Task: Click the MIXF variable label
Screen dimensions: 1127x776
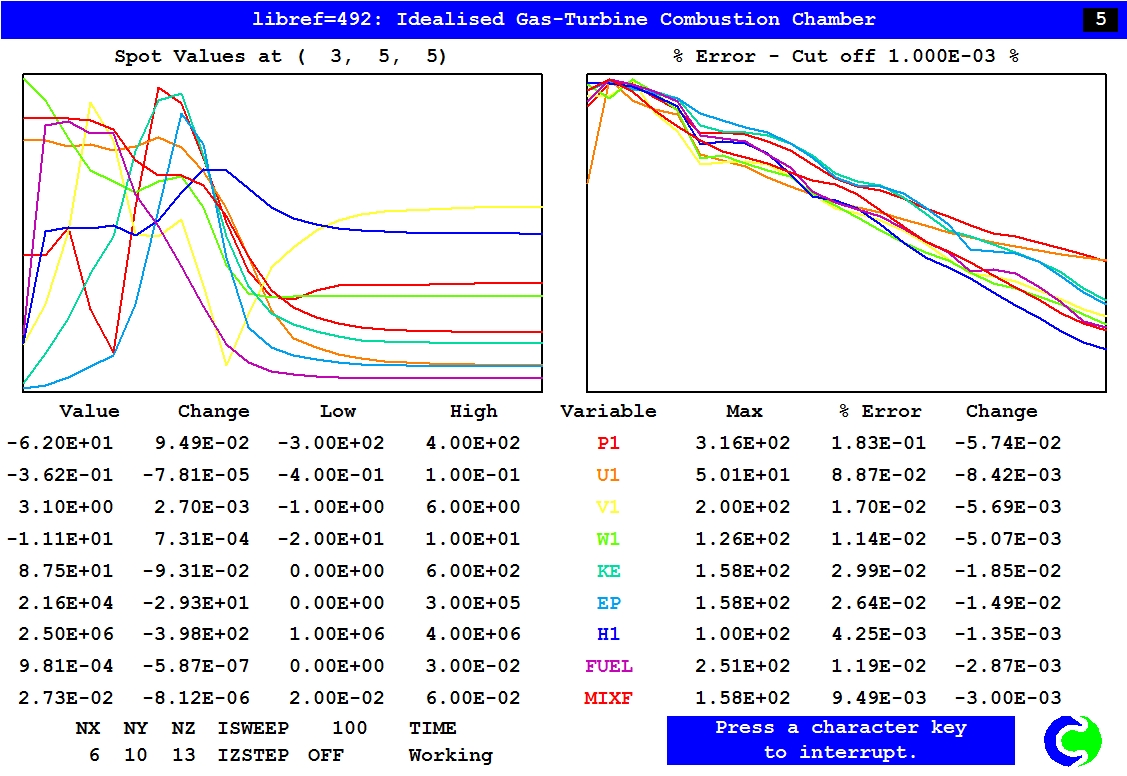Action: click(608, 698)
